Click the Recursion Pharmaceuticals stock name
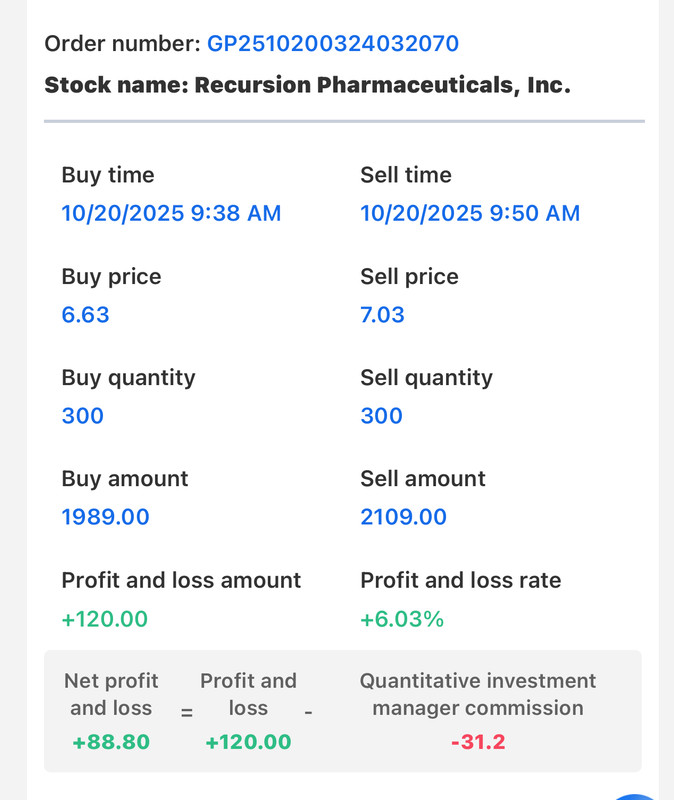674x800 pixels. click(307, 84)
